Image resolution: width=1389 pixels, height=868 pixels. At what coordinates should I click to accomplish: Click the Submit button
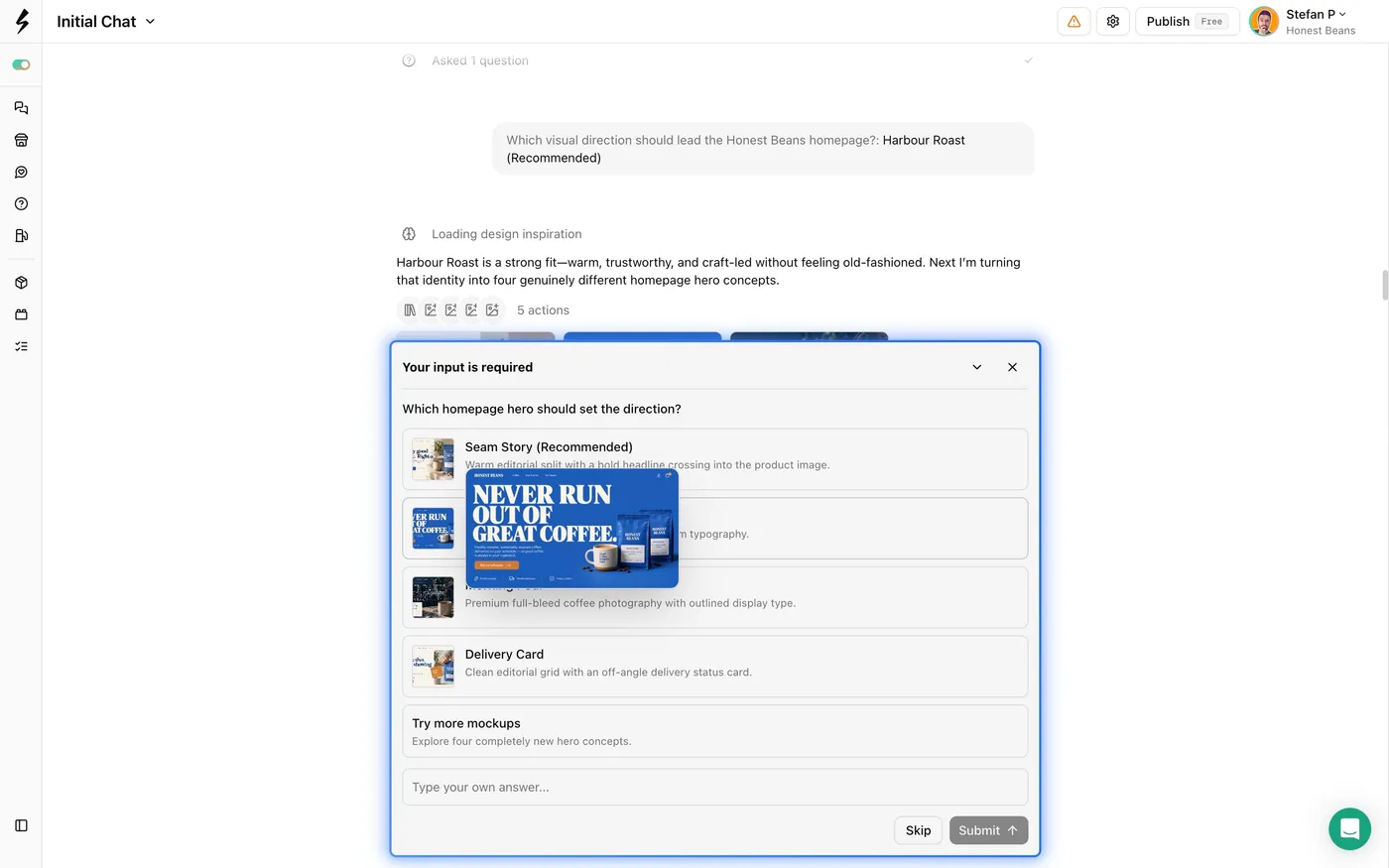pos(988,830)
